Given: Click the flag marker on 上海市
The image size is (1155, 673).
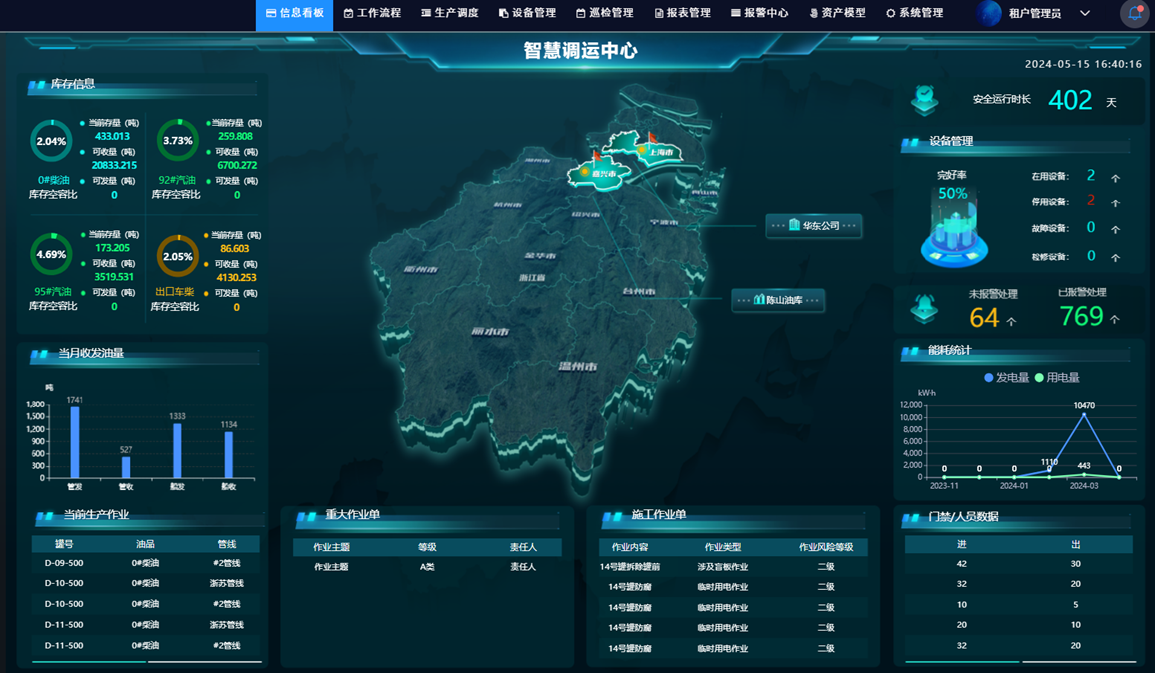Looking at the screenshot, I should click(x=651, y=138).
